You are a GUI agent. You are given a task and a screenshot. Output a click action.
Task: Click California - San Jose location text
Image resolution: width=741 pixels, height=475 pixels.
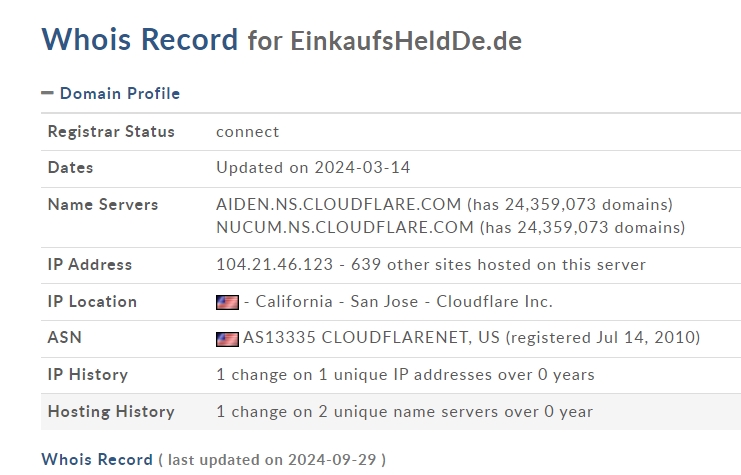tap(337, 301)
